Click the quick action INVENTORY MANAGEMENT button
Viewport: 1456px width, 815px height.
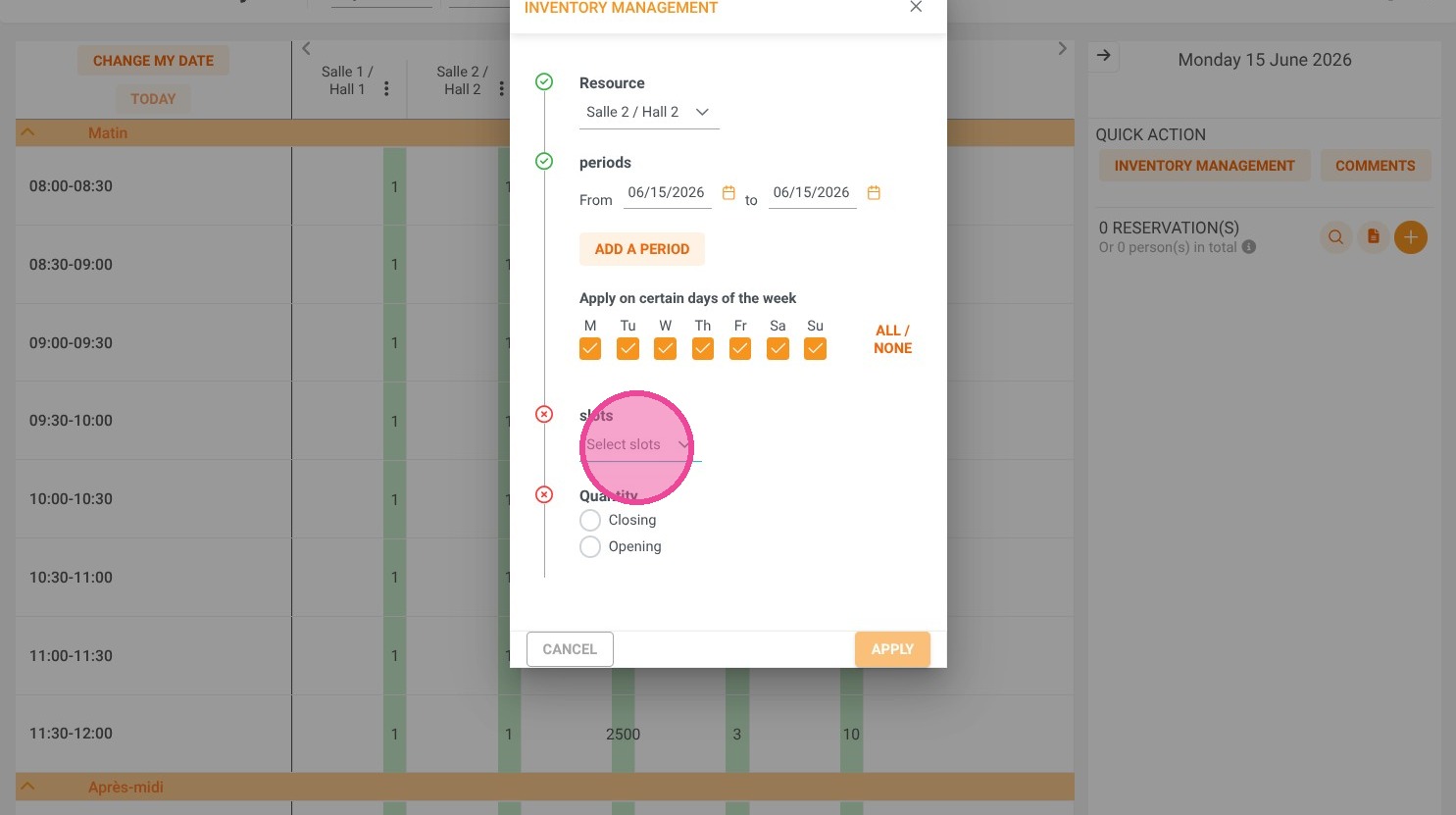coord(1204,166)
